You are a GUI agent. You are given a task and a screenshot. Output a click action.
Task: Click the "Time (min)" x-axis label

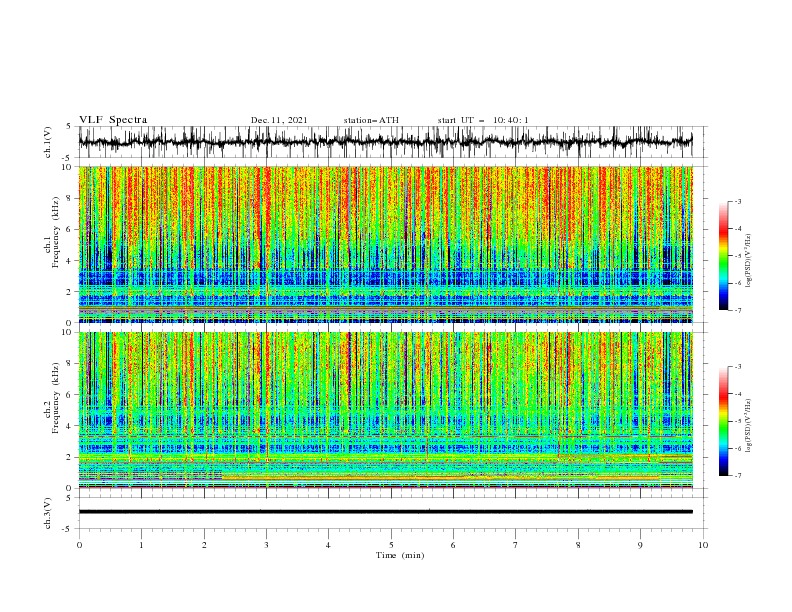(400, 555)
